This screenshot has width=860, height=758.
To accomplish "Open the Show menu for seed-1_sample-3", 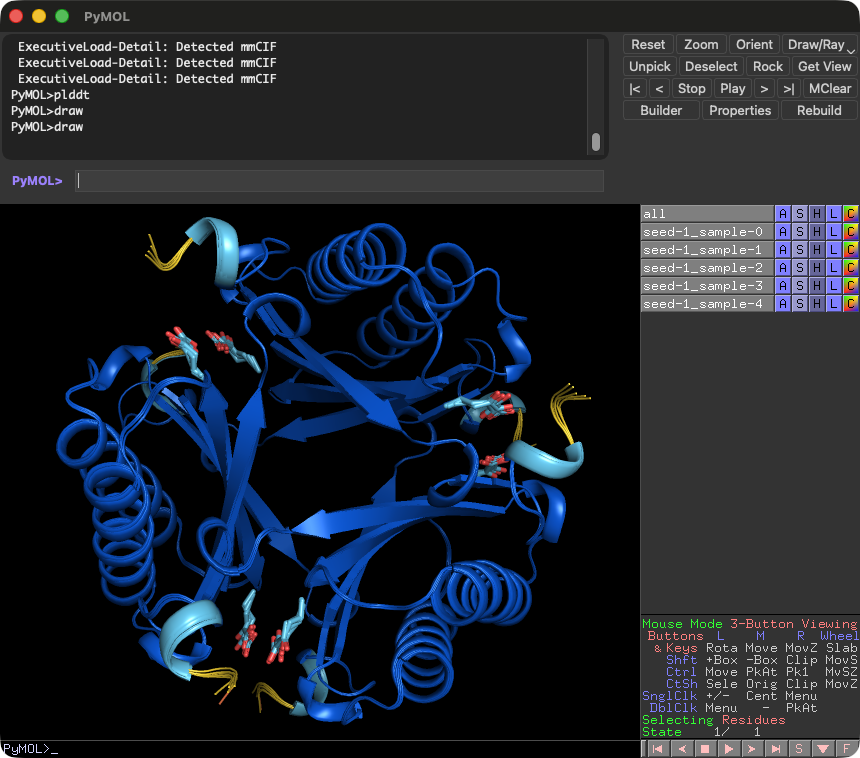I will pos(800,286).
